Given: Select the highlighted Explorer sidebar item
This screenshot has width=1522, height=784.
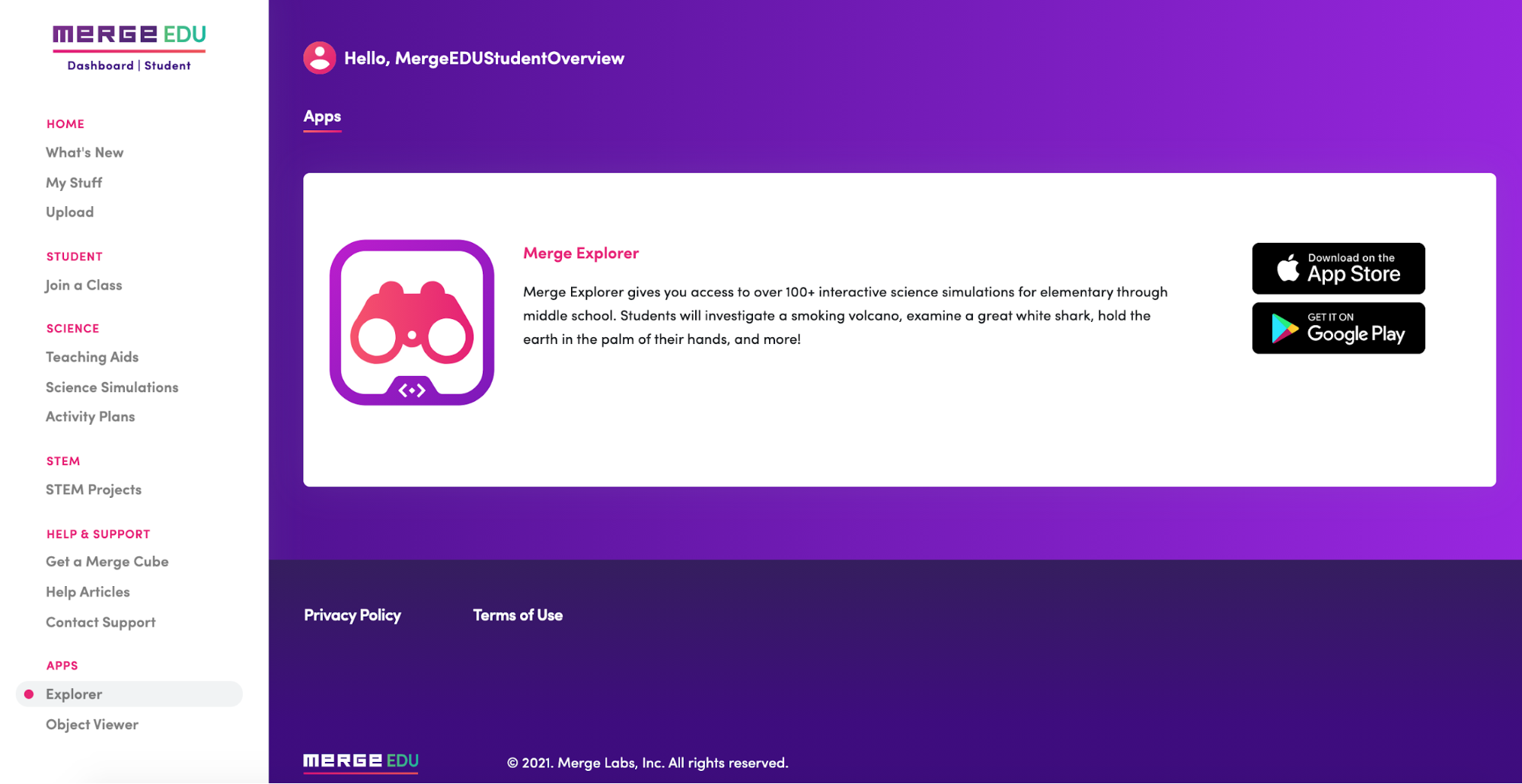Looking at the screenshot, I should click(74, 693).
